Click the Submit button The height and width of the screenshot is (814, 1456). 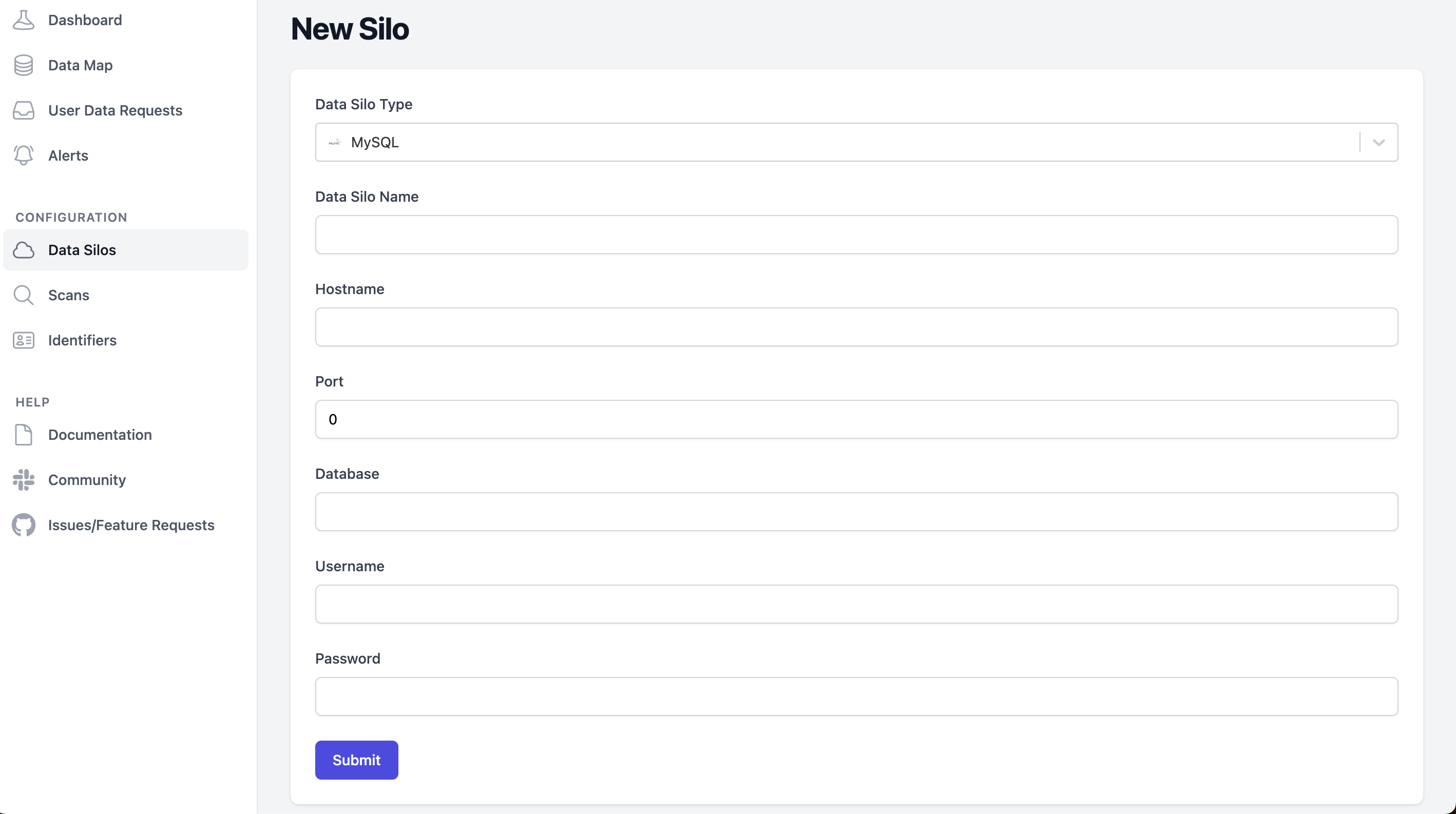click(x=357, y=760)
